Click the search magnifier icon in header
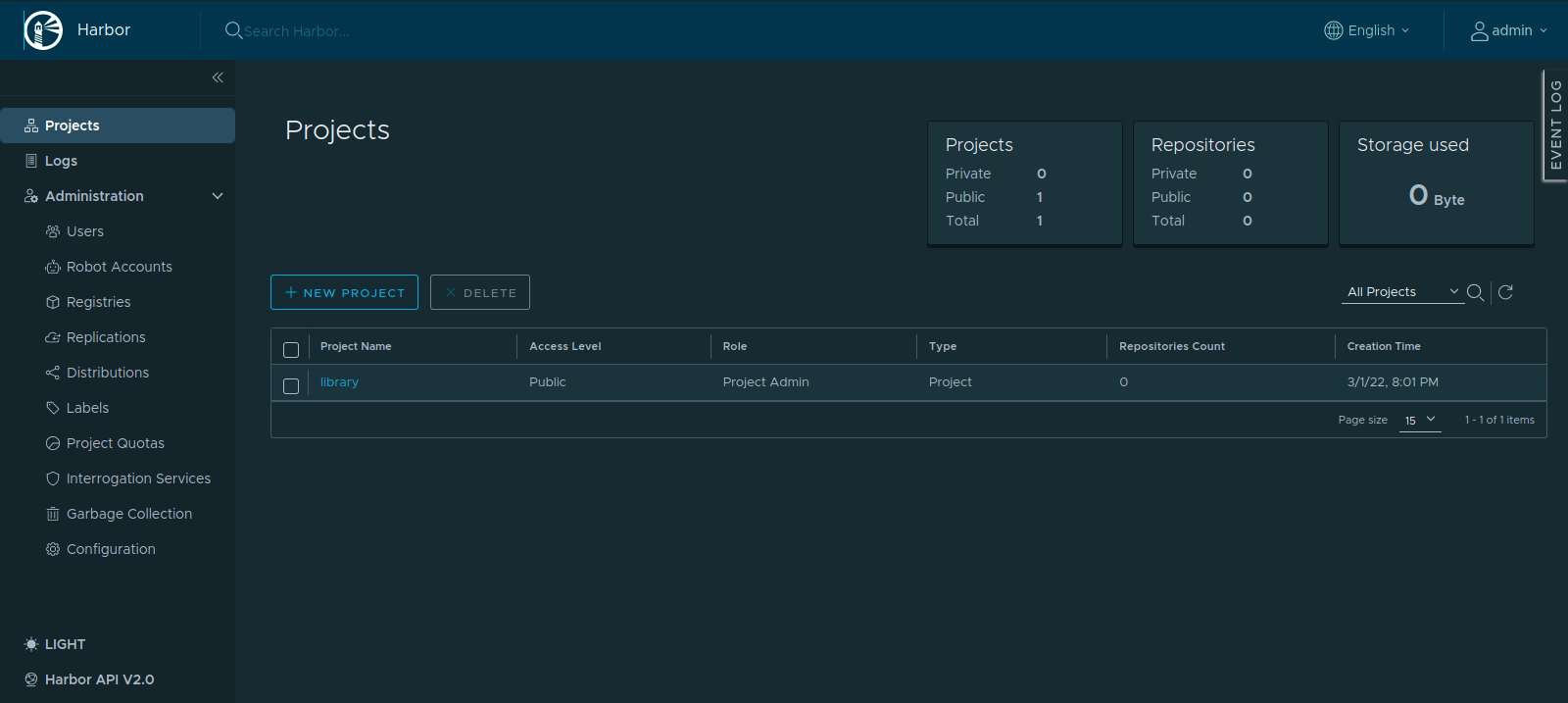This screenshot has height=703, width=1568. (x=233, y=30)
